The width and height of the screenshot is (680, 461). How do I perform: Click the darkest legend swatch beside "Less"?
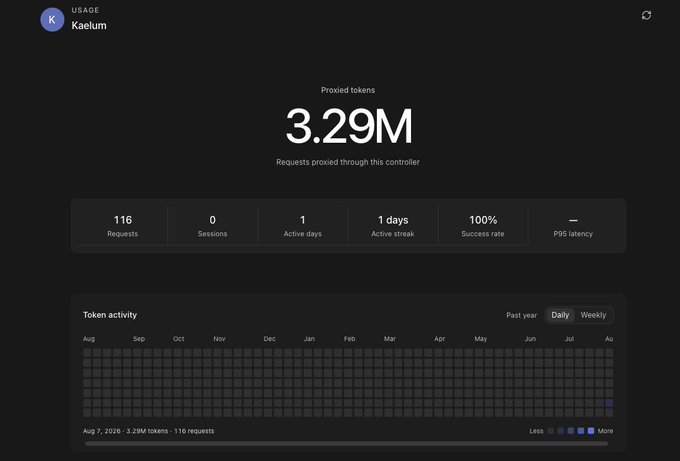click(x=550, y=431)
